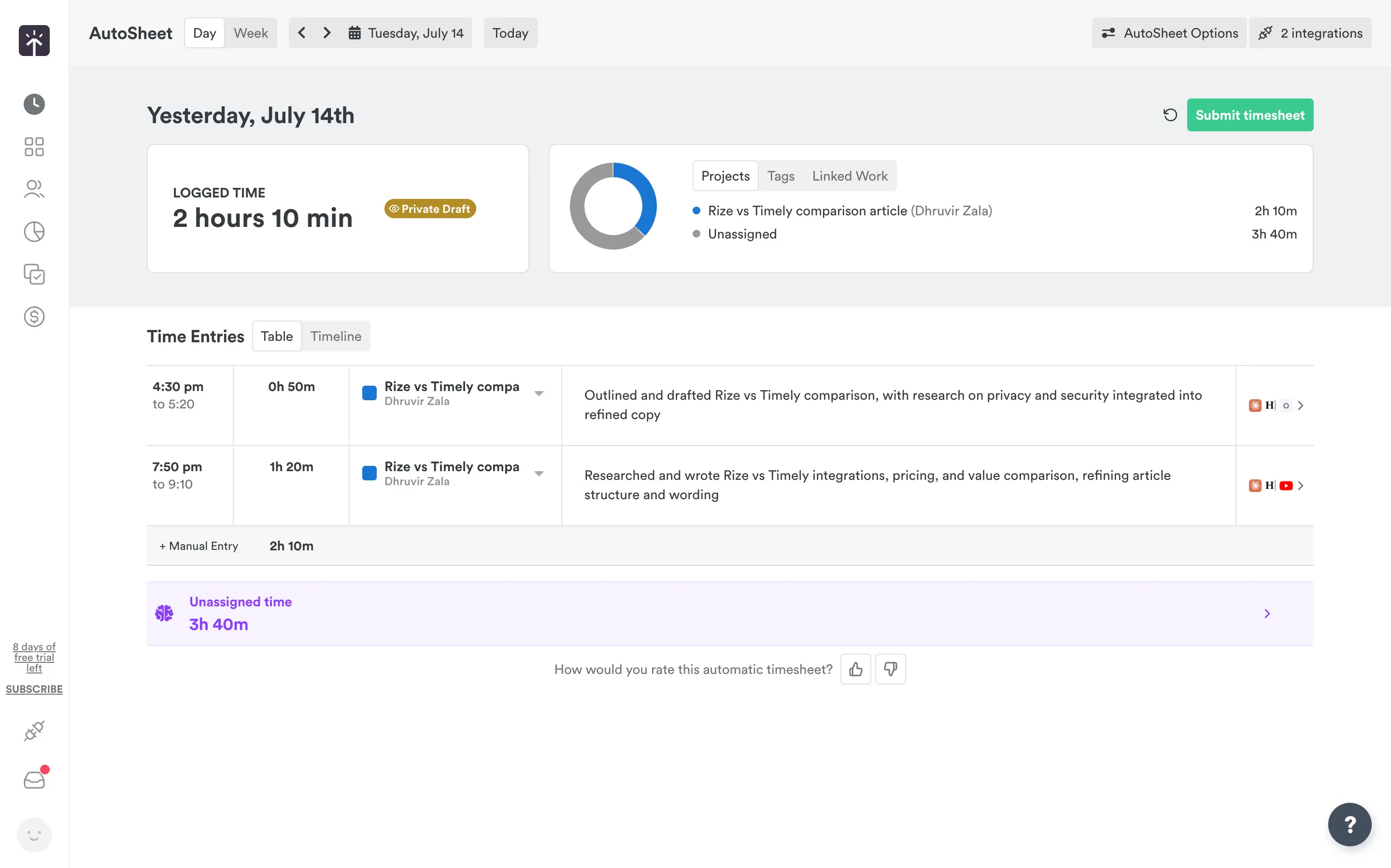Open the Tuesday, July 14 date picker
This screenshot has width=1391, height=868.
[x=406, y=33]
